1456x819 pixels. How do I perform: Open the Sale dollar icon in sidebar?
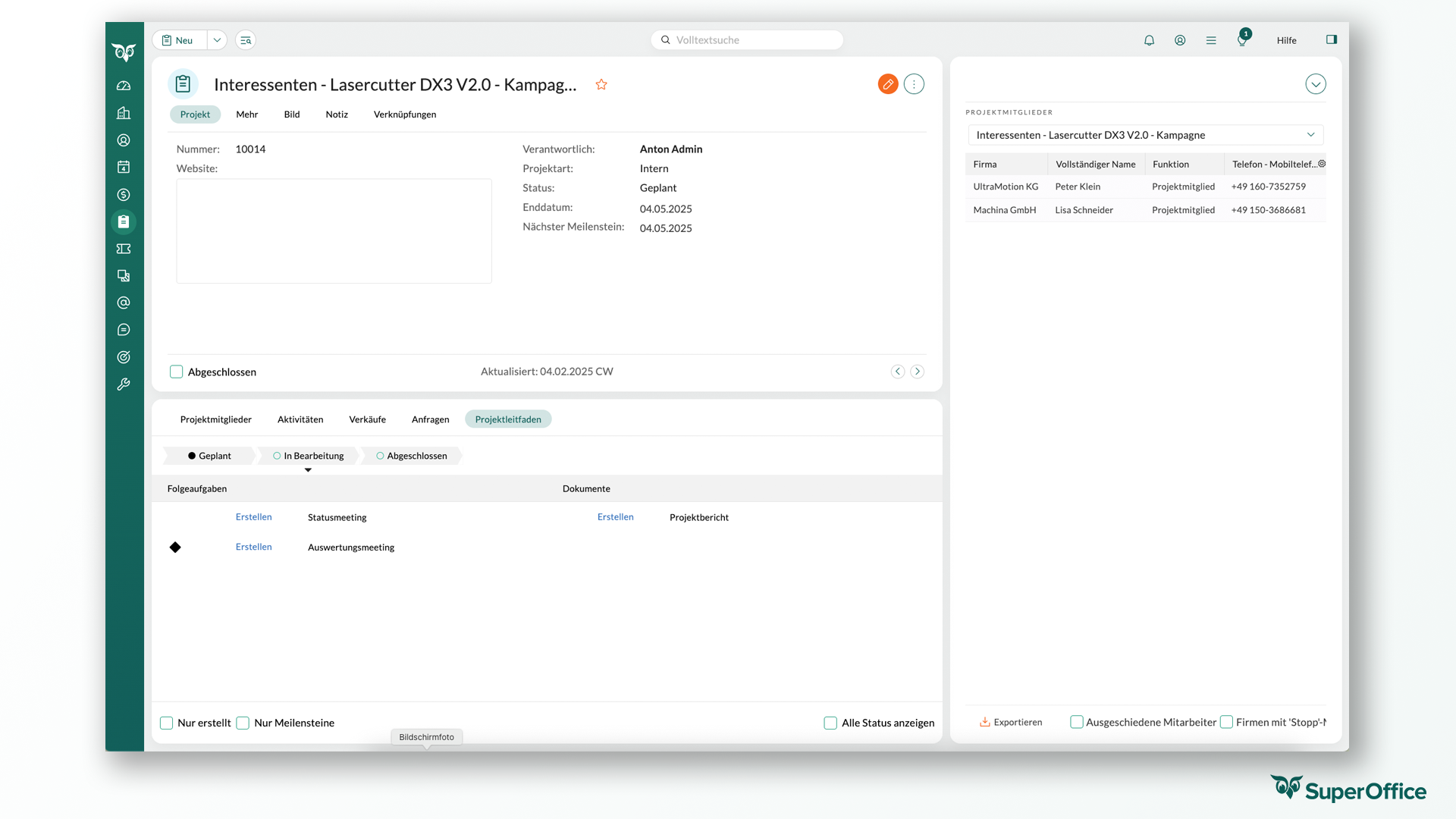click(124, 195)
